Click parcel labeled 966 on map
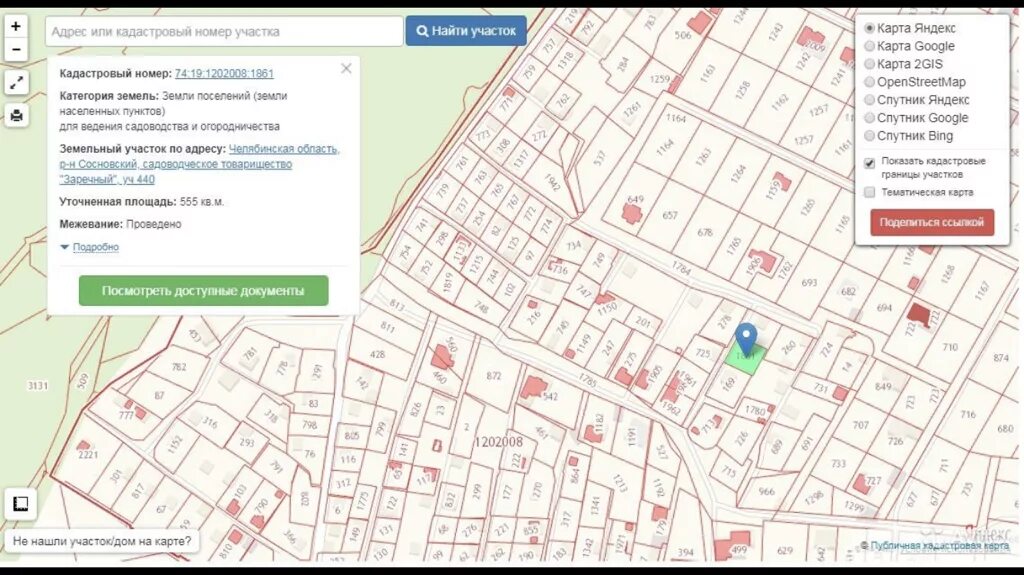 click(767, 491)
